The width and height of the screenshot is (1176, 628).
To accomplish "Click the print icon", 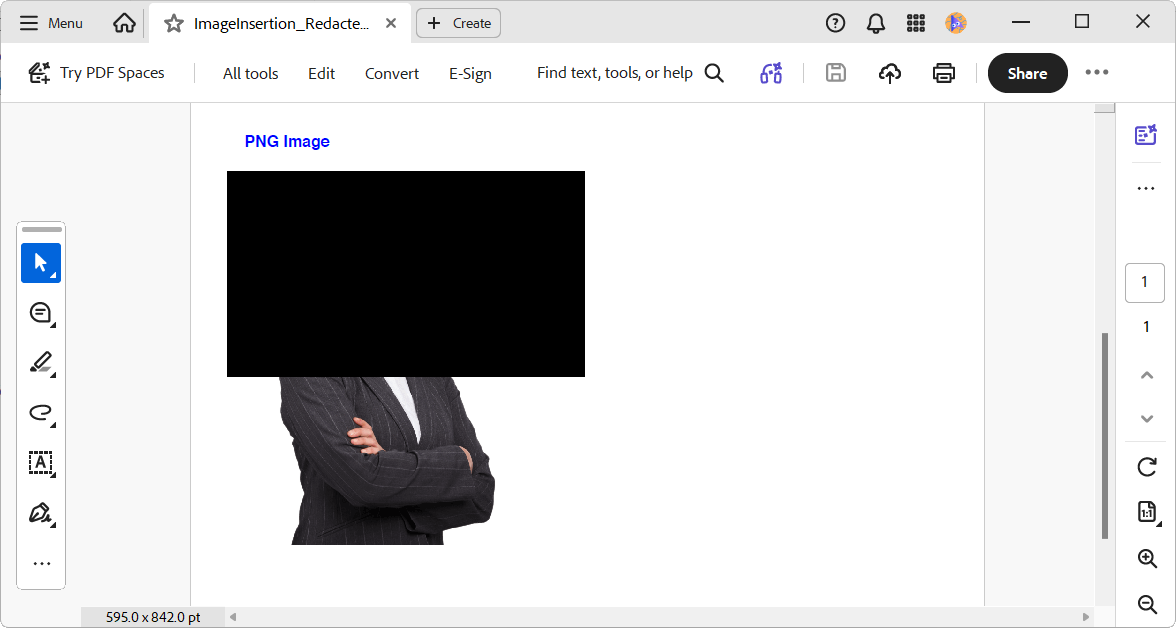I will click(943, 72).
